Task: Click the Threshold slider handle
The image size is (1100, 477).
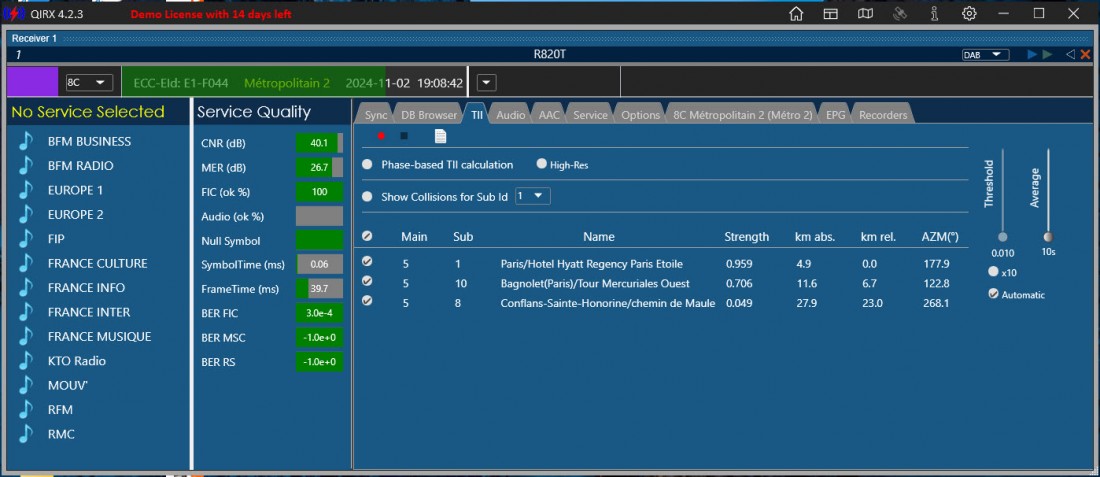Action: tap(1002, 237)
